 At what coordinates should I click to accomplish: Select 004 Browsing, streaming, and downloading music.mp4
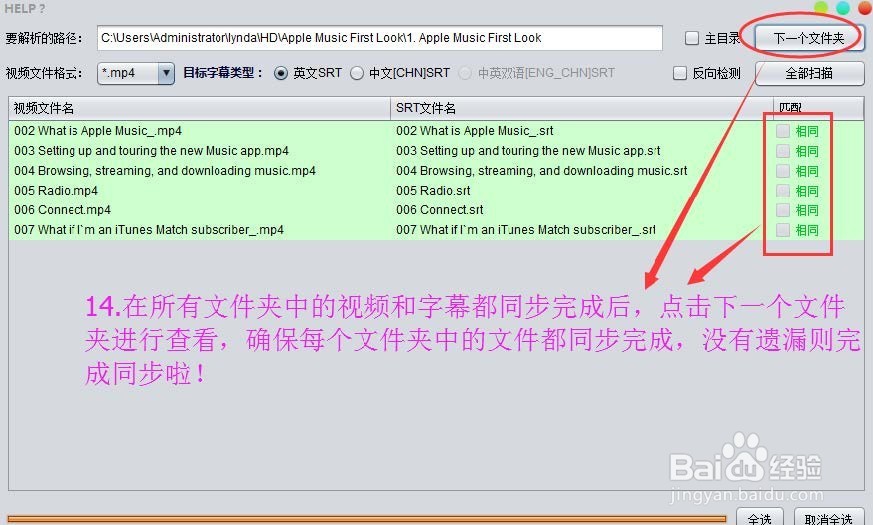(165, 170)
